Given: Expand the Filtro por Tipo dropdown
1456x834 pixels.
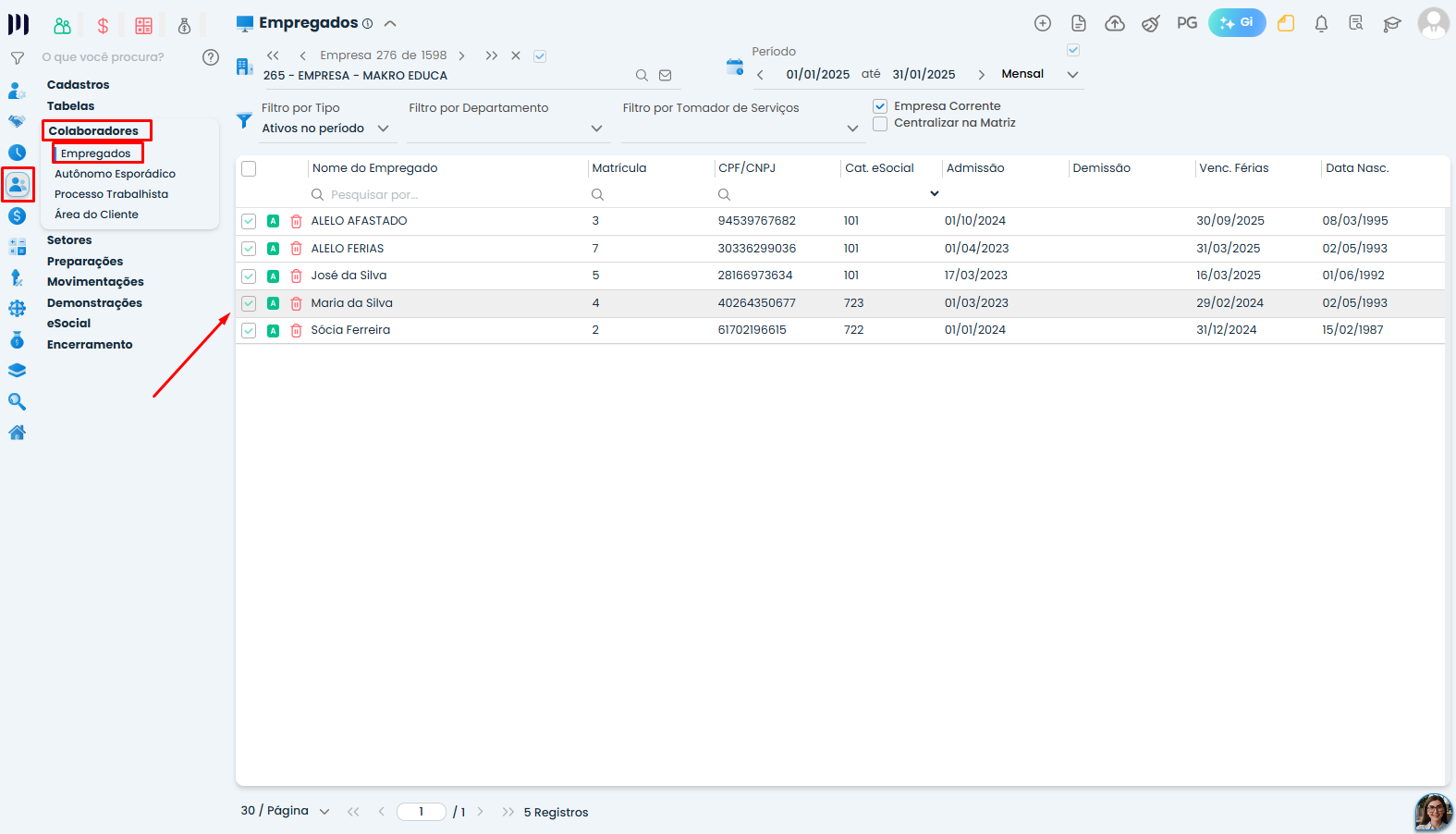Looking at the screenshot, I should (325, 129).
